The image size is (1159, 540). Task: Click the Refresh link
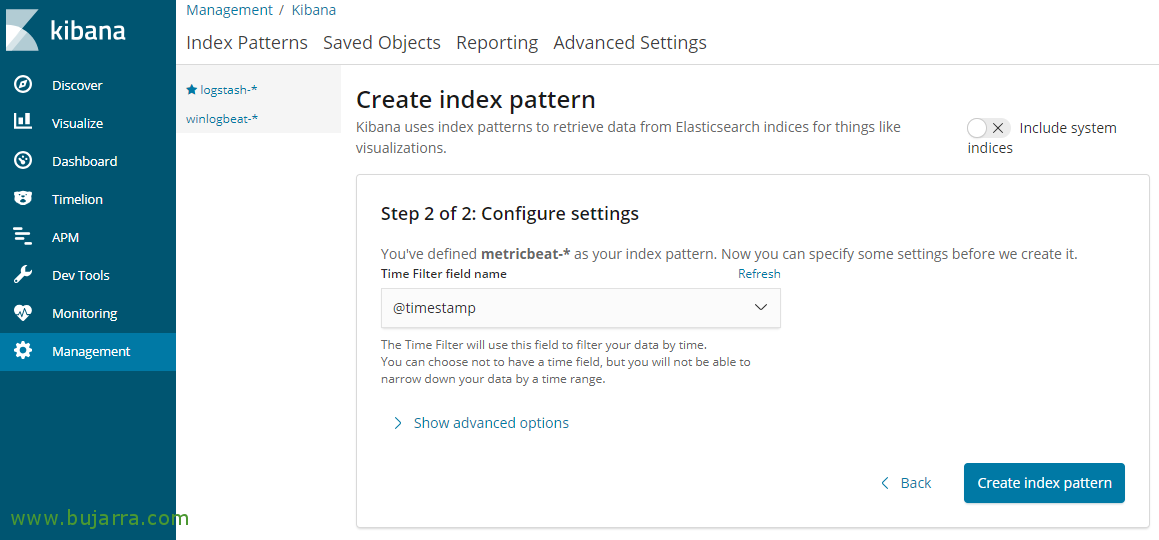pyautogui.click(x=759, y=274)
